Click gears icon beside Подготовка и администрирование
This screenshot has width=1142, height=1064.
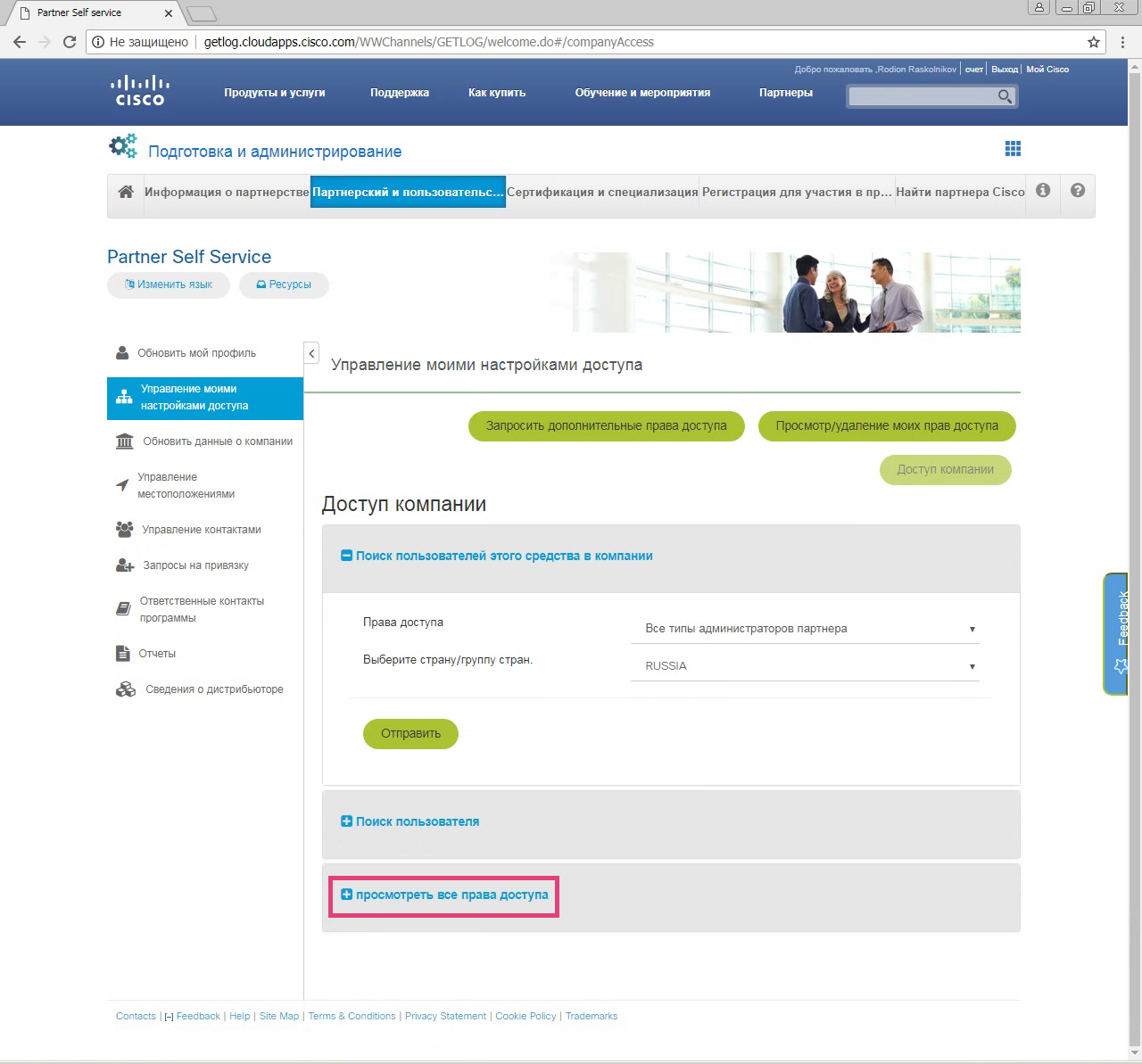tap(123, 146)
